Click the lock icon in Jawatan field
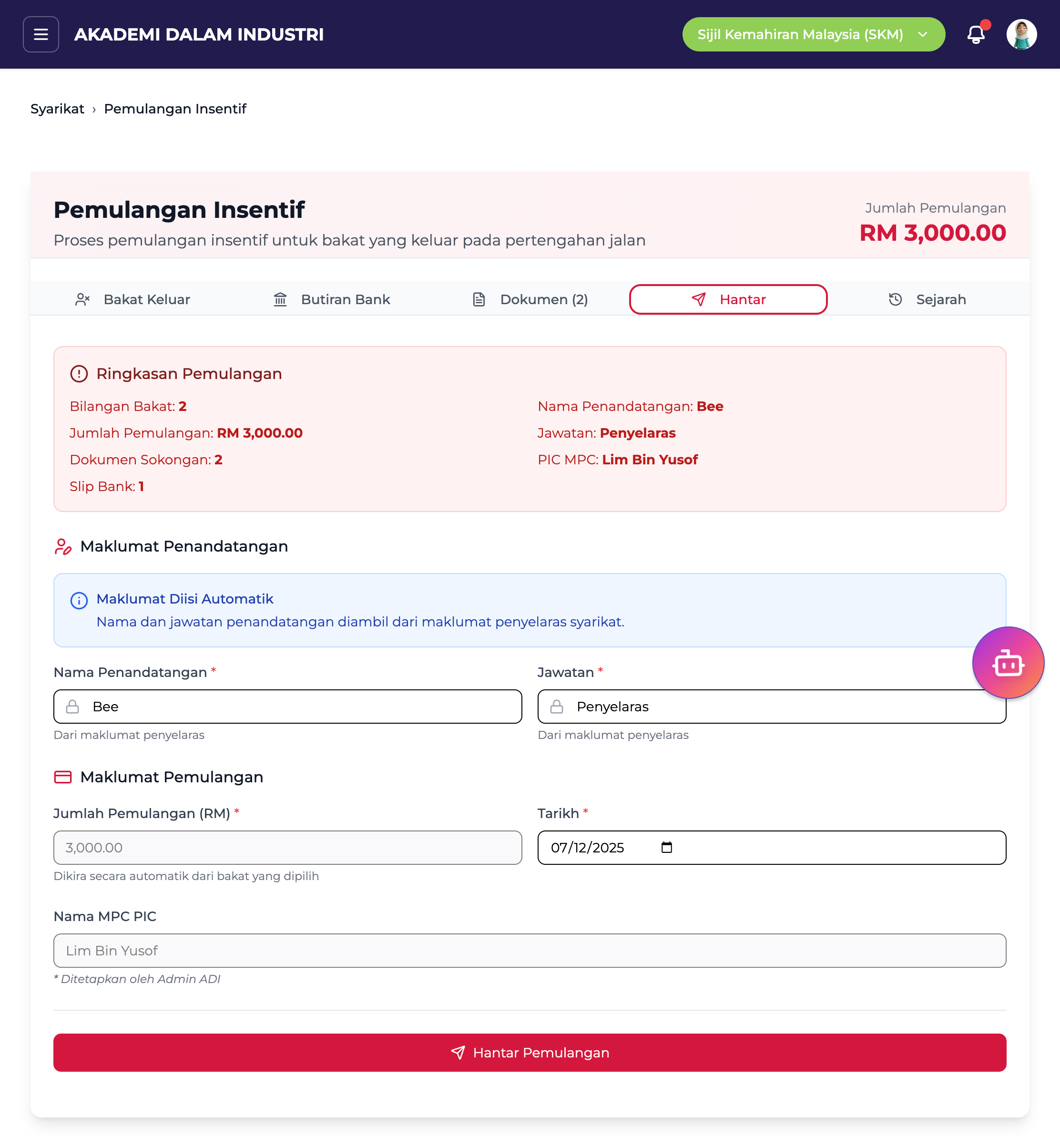The width and height of the screenshot is (1060, 1148). tap(556, 706)
